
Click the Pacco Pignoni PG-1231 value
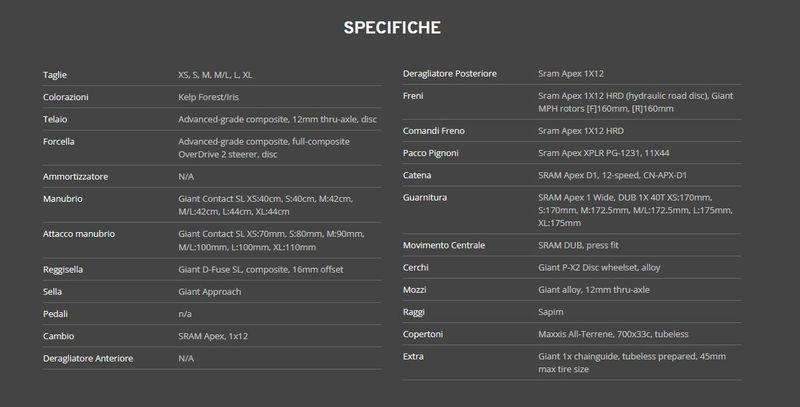(x=604, y=153)
